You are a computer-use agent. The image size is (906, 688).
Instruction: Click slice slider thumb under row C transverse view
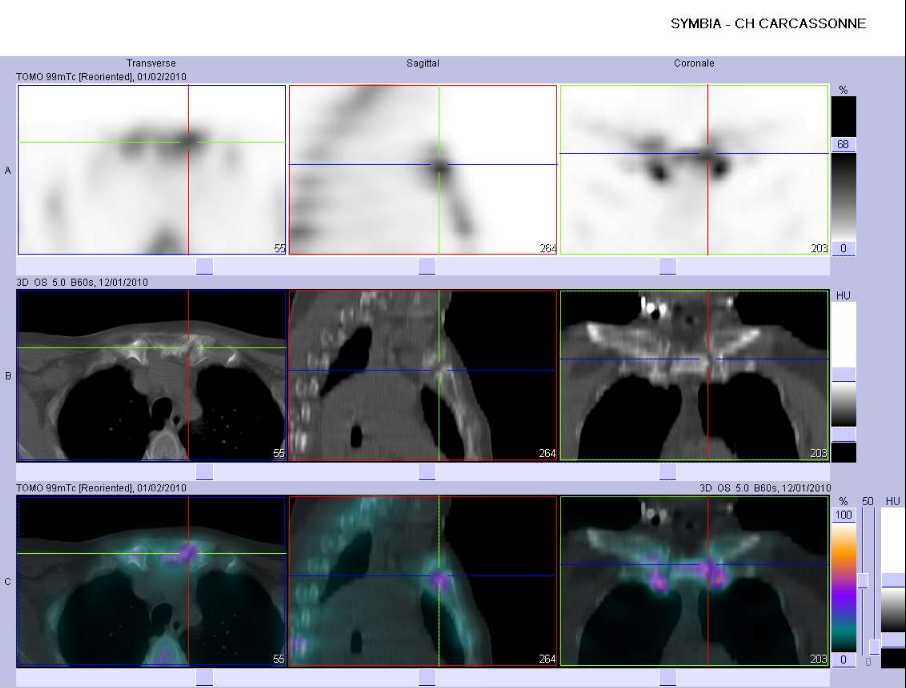(x=205, y=678)
